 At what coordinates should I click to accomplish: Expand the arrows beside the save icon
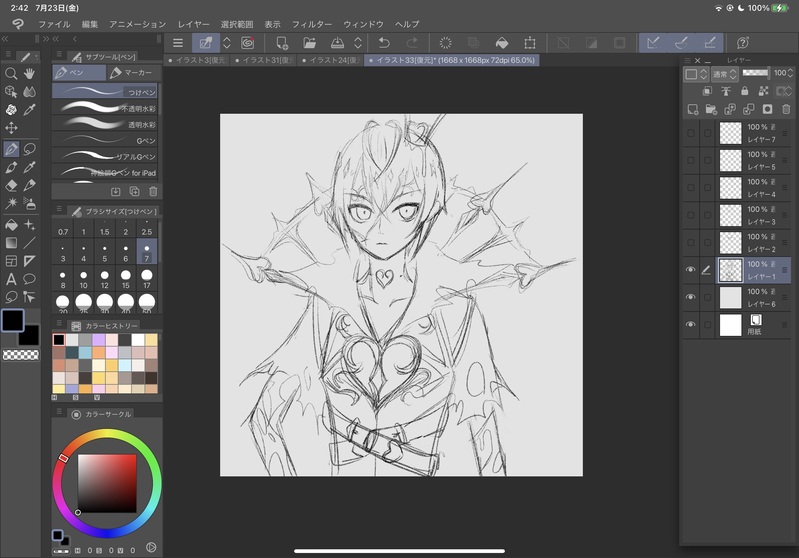358,43
